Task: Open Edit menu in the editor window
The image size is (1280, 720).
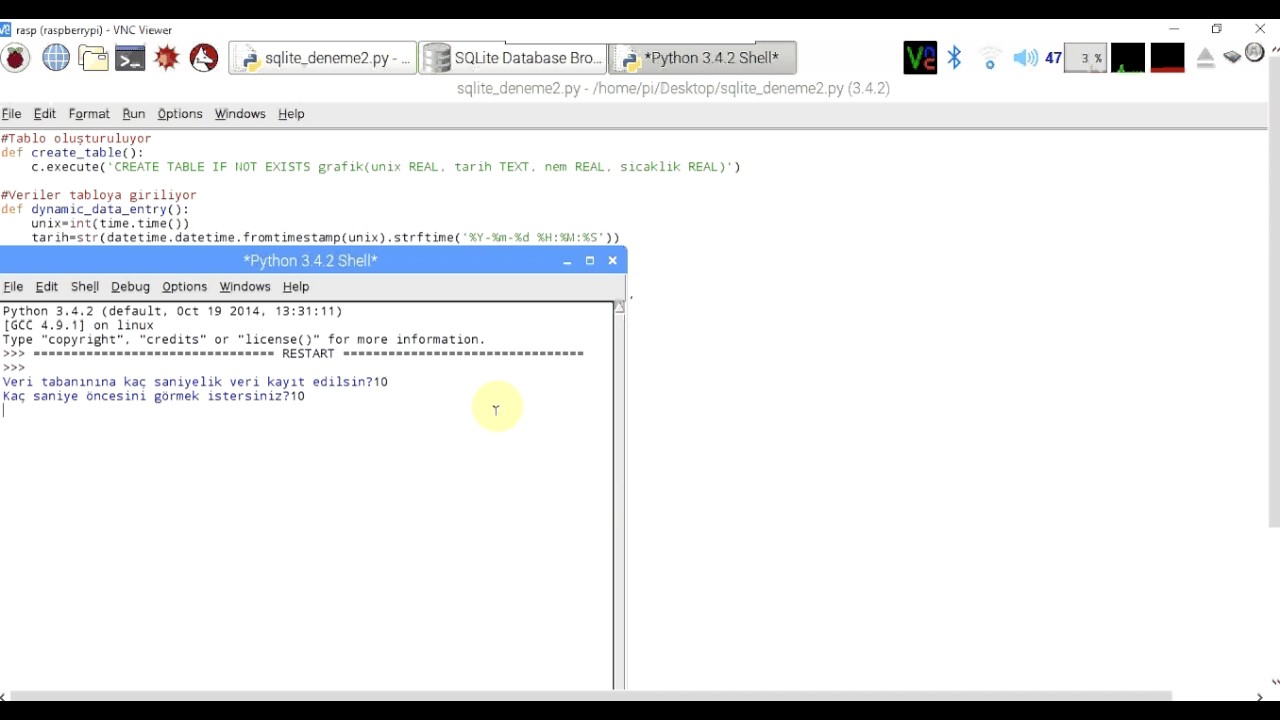Action: tap(45, 114)
